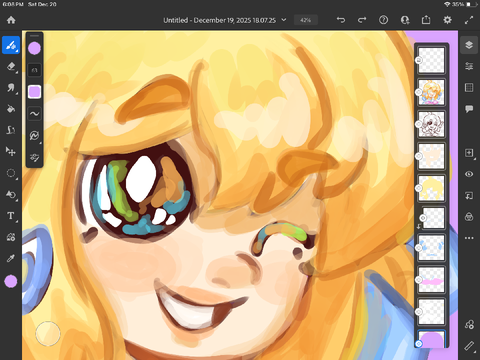The image size is (480, 360).
Task: Select the Pixel Brush tool
Action: coord(11,45)
